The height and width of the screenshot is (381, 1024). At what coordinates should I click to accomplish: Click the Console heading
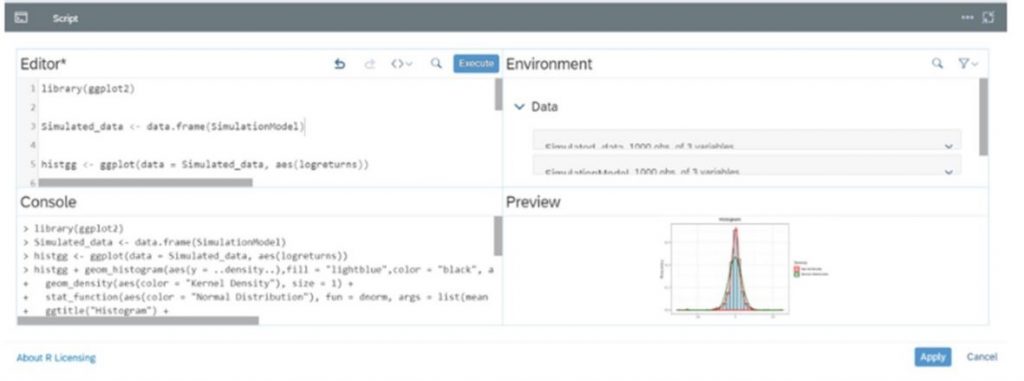coord(48,202)
